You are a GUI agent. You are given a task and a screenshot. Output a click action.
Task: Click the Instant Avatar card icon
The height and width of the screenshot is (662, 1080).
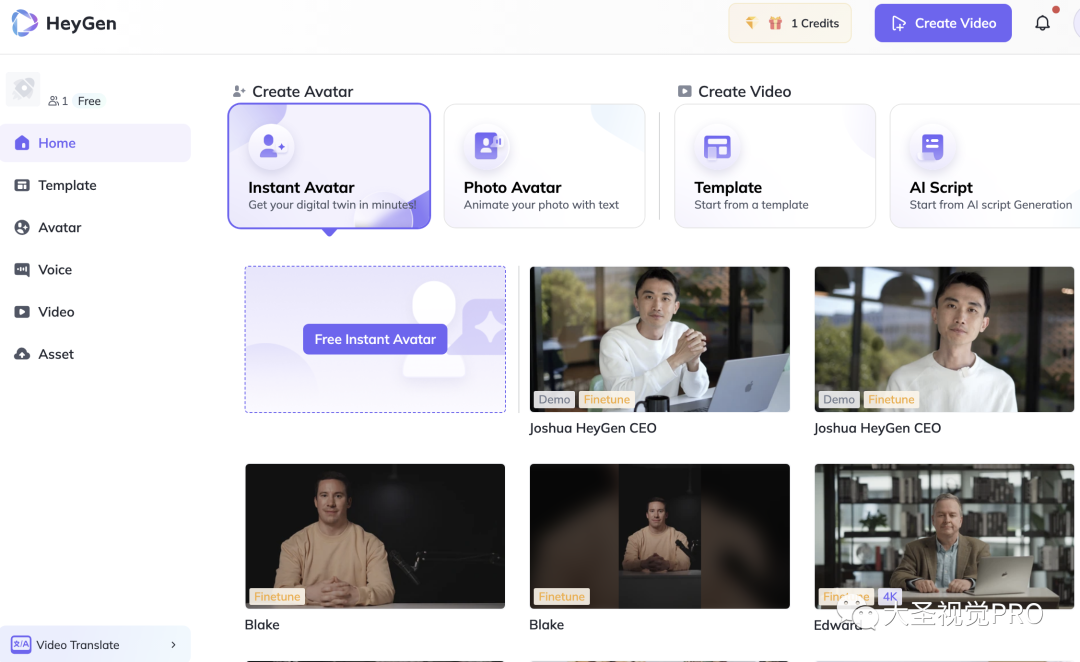coord(271,147)
